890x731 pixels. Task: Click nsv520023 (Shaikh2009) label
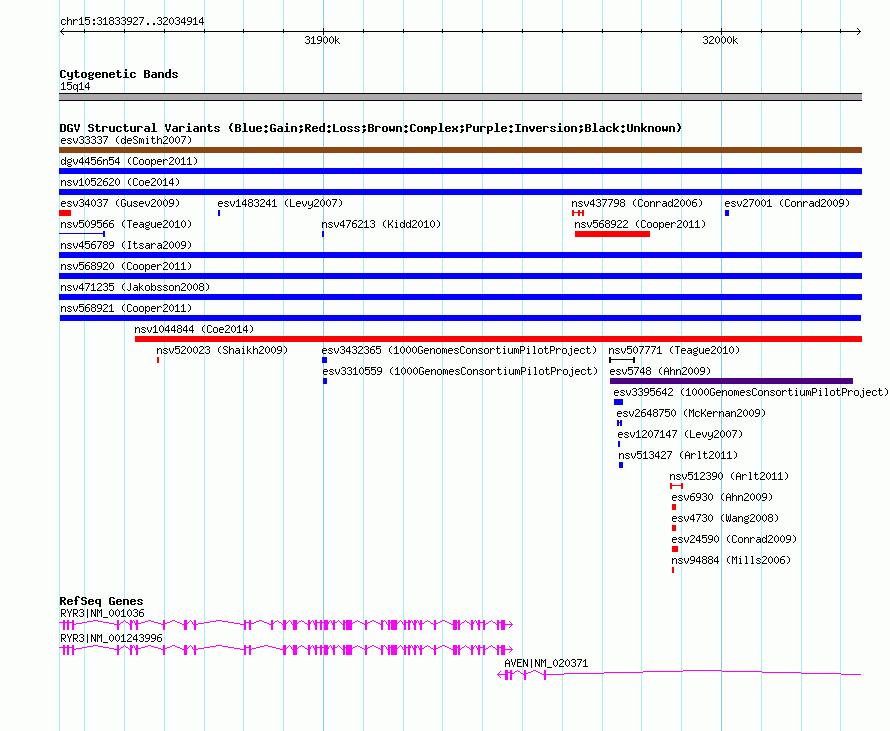222,350
